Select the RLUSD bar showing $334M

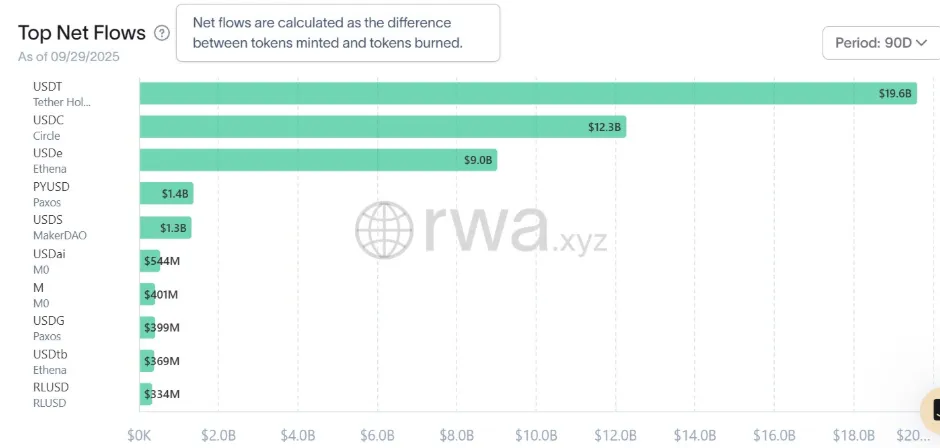point(145,394)
